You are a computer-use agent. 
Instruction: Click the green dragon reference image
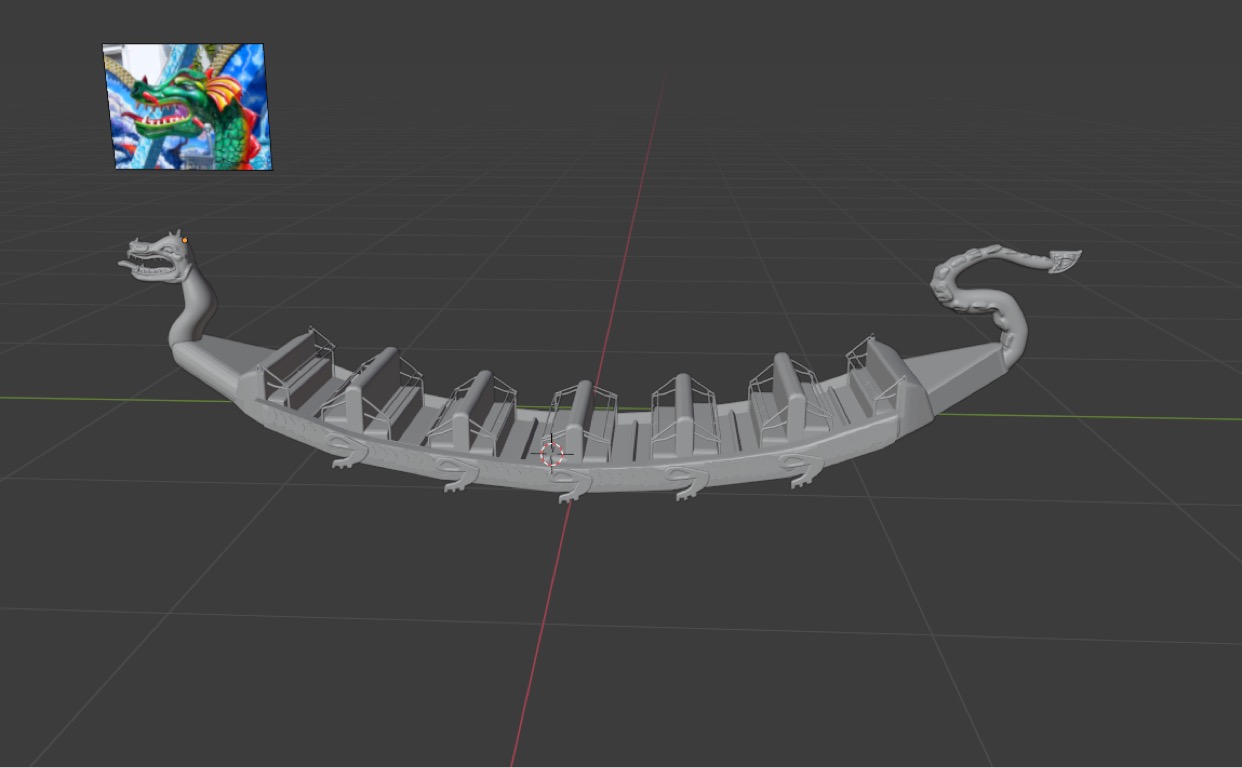(x=187, y=106)
